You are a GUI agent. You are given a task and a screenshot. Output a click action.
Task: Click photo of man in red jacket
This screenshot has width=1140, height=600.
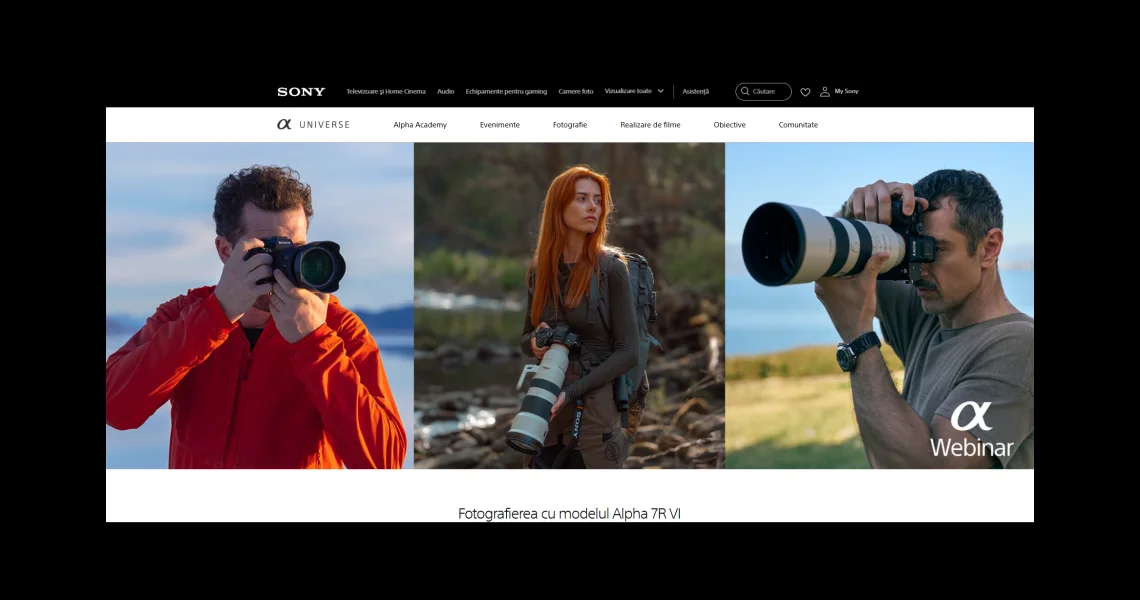(260, 305)
